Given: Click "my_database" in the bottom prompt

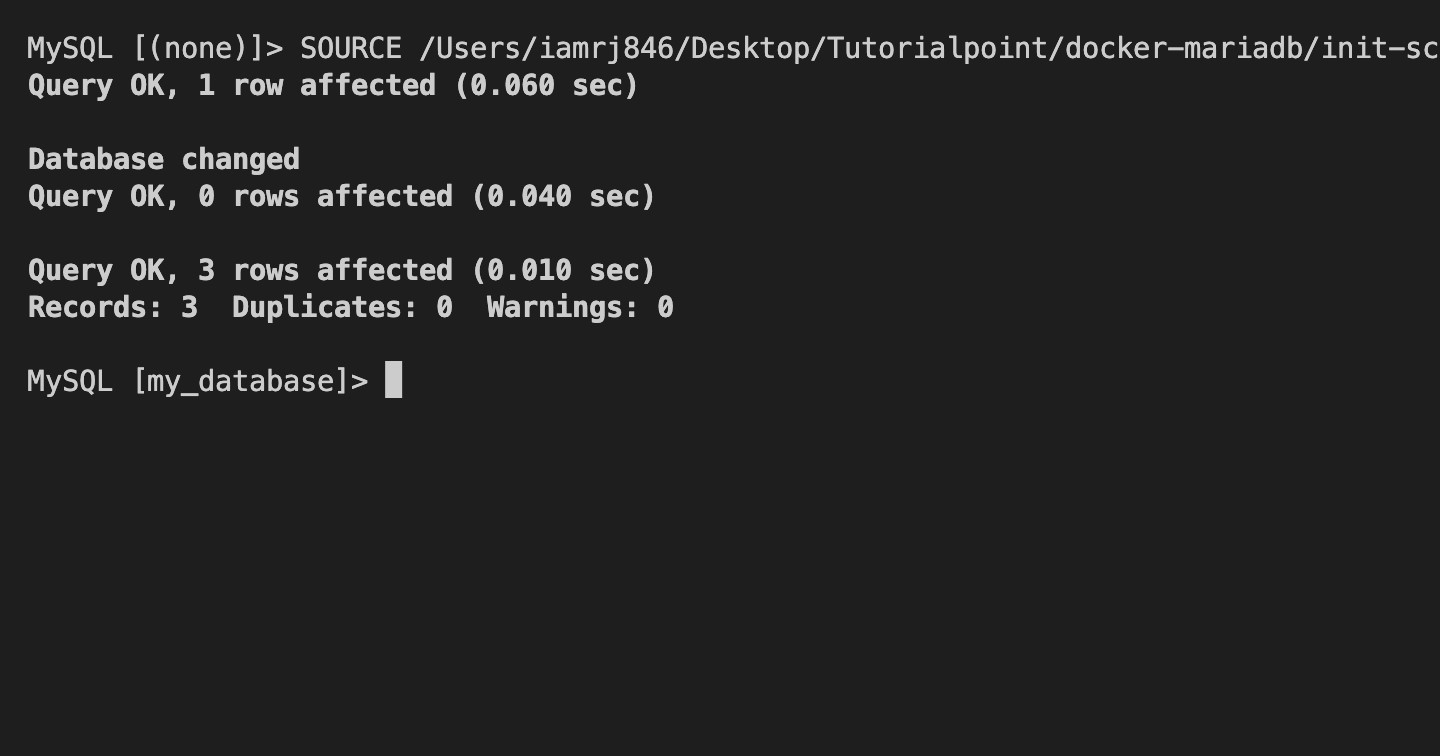Looking at the screenshot, I should click(x=241, y=381).
